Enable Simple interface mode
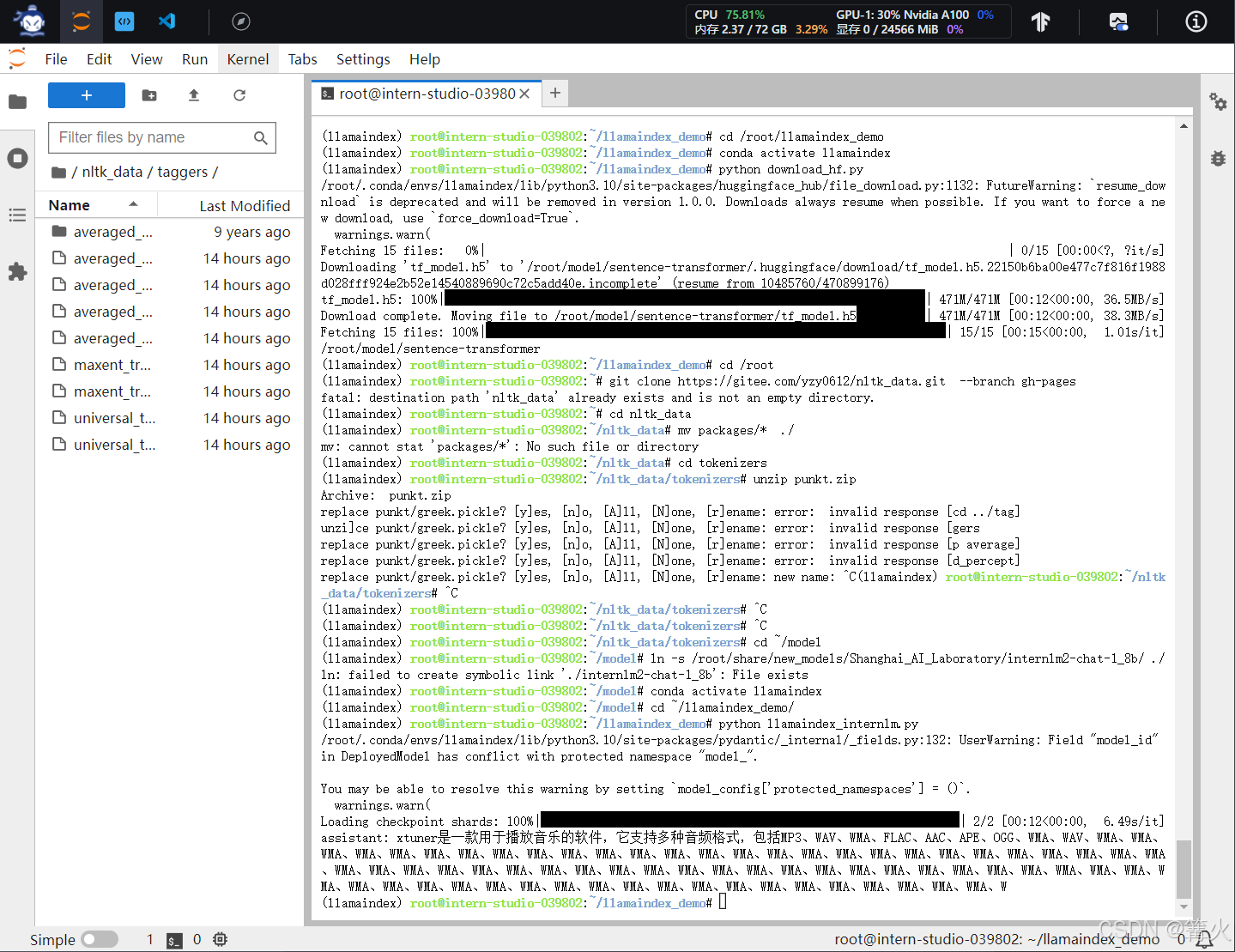The image size is (1235, 952). 100,939
